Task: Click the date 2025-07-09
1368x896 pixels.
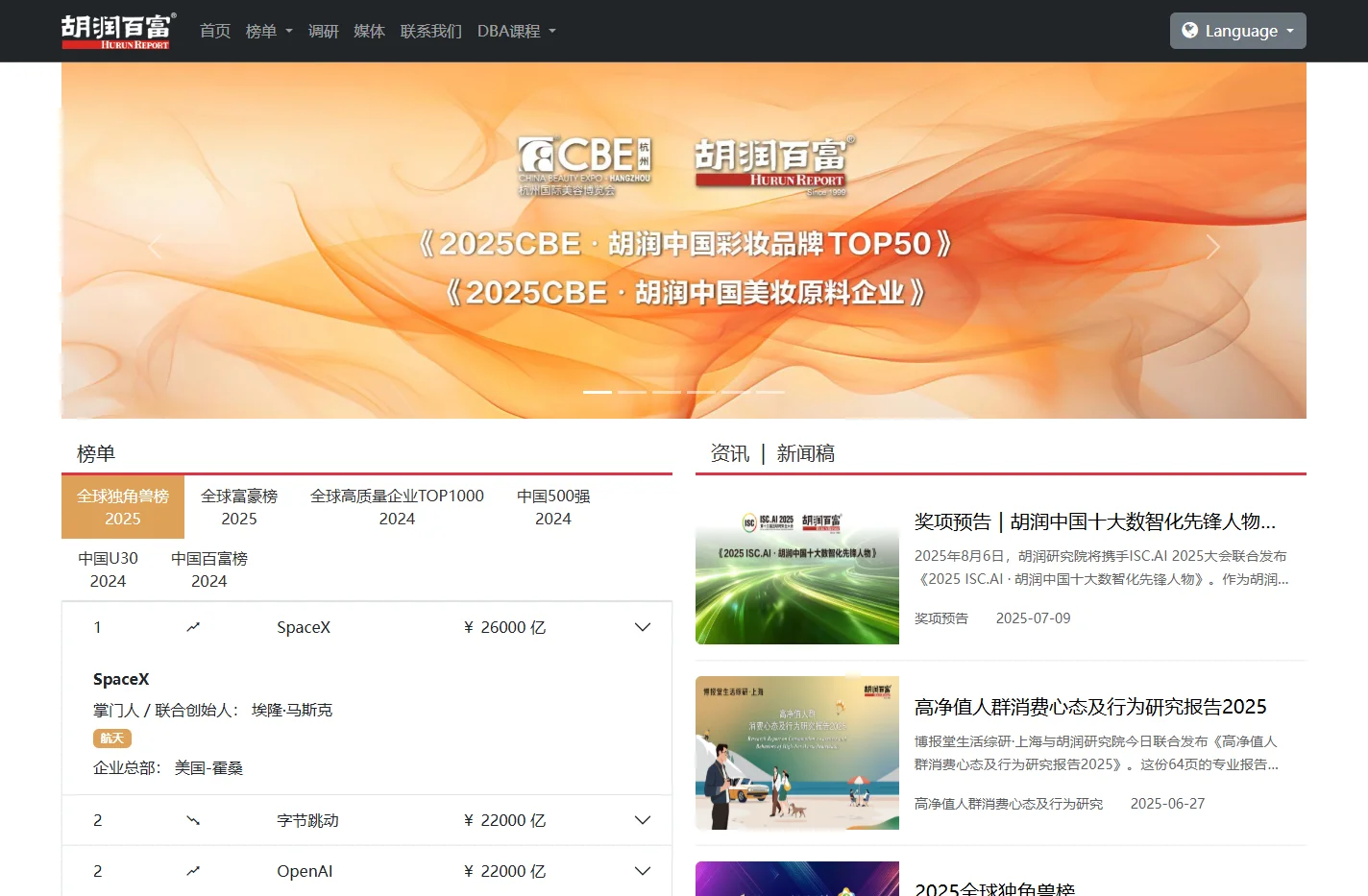Action: [1033, 618]
